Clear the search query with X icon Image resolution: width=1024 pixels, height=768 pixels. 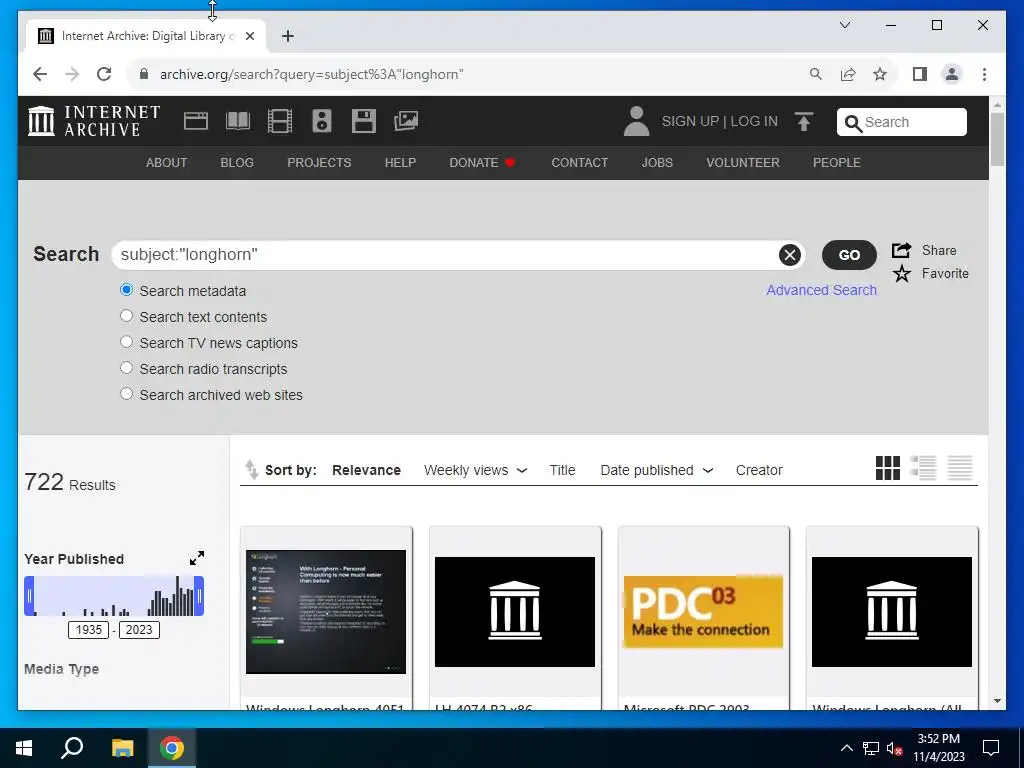[x=790, y=255]
